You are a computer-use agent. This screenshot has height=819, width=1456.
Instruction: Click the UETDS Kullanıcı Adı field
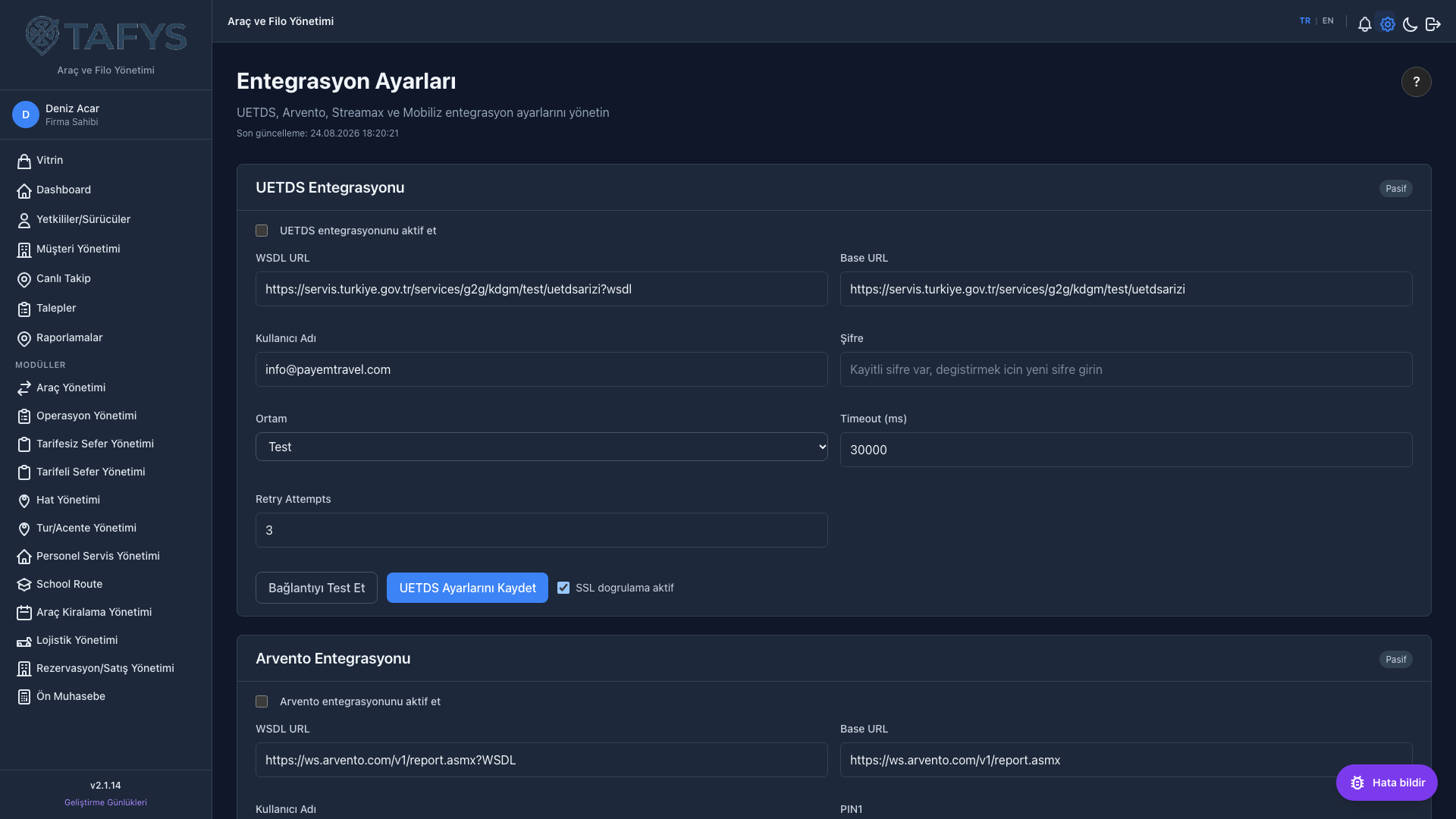pyautogui.click(x=541, y=369)
